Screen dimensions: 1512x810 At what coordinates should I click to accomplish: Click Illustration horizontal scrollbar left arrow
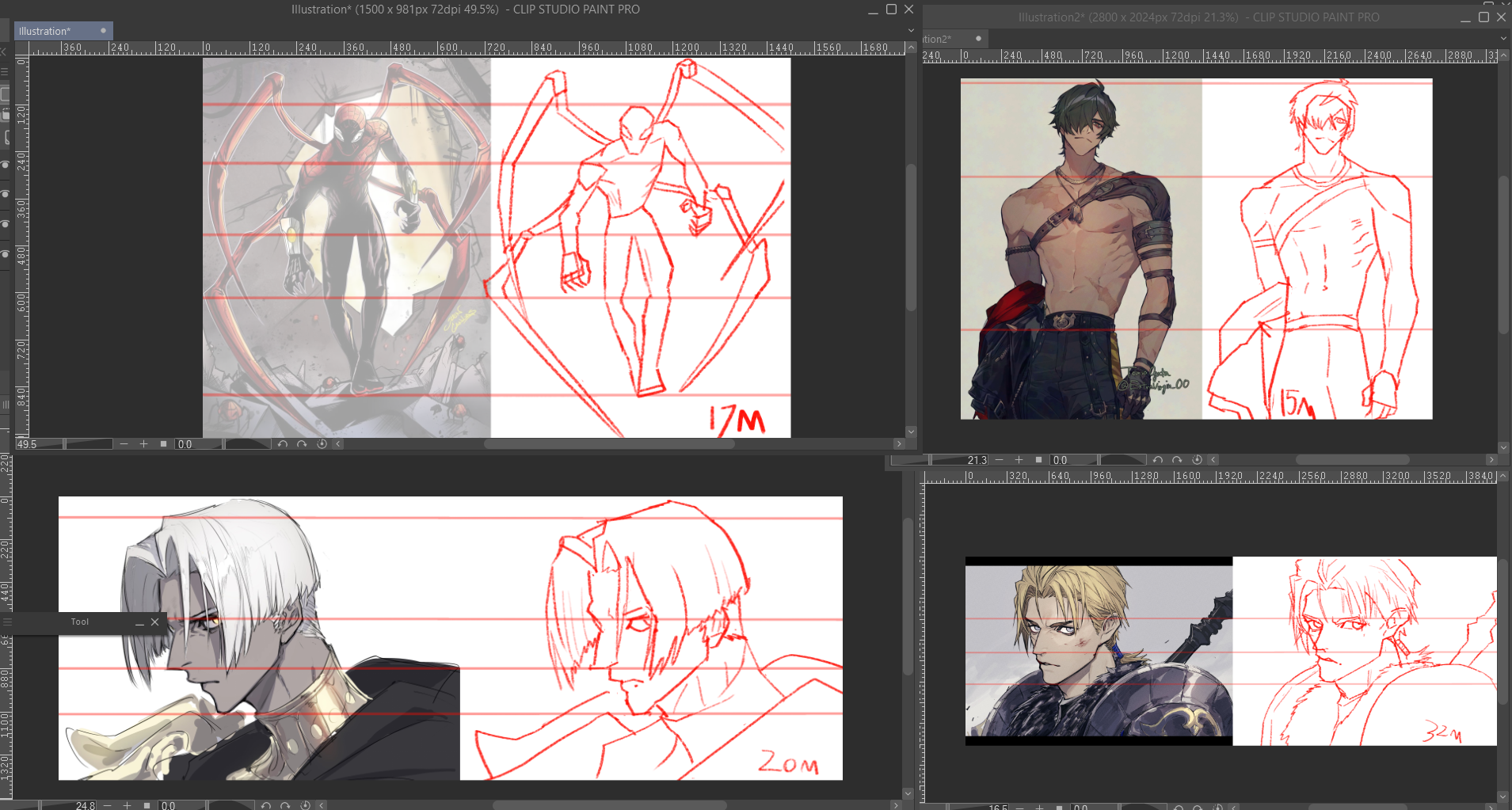(x=338, y=444)
